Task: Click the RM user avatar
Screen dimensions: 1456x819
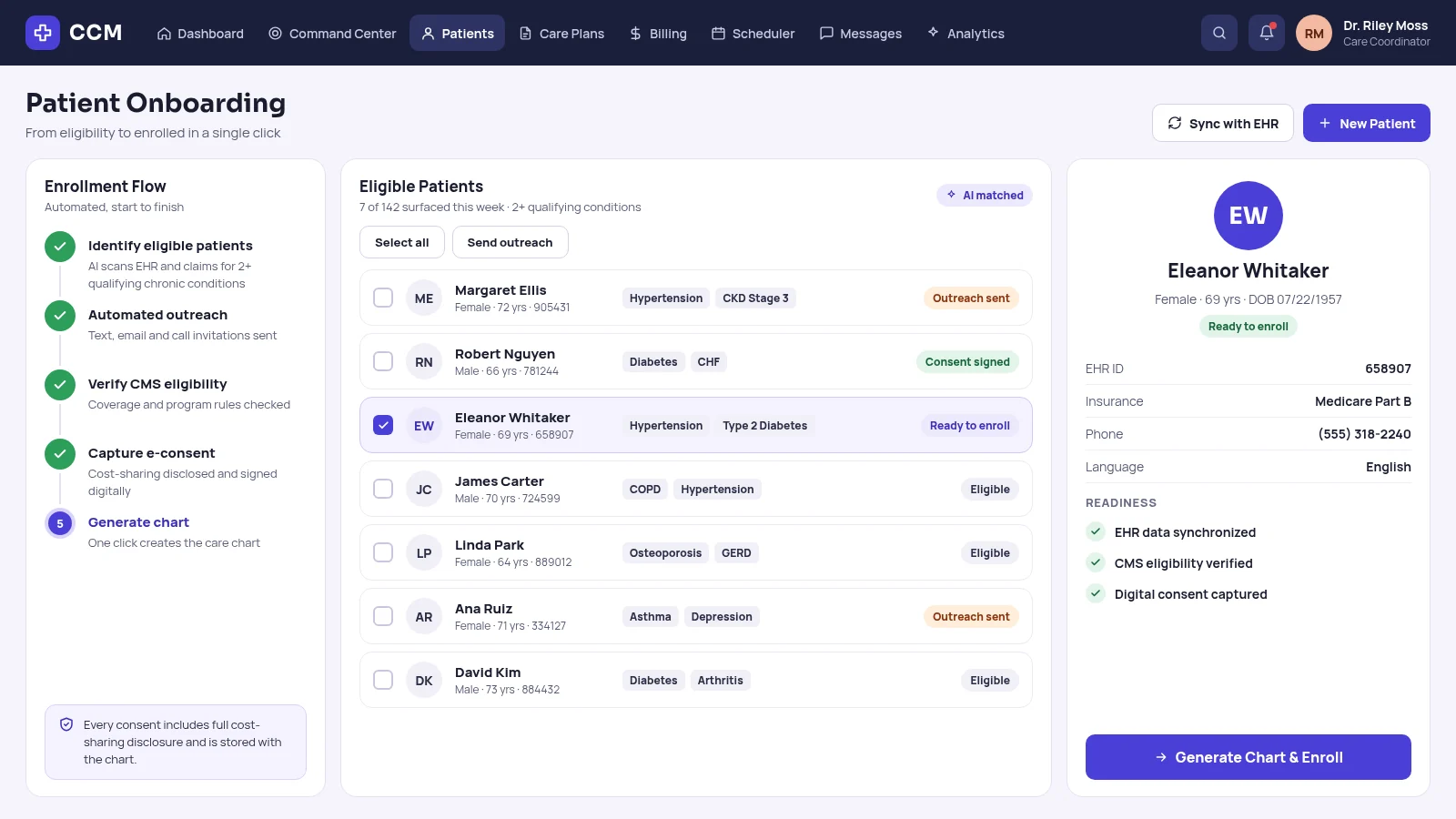Action: (1314, 33)
